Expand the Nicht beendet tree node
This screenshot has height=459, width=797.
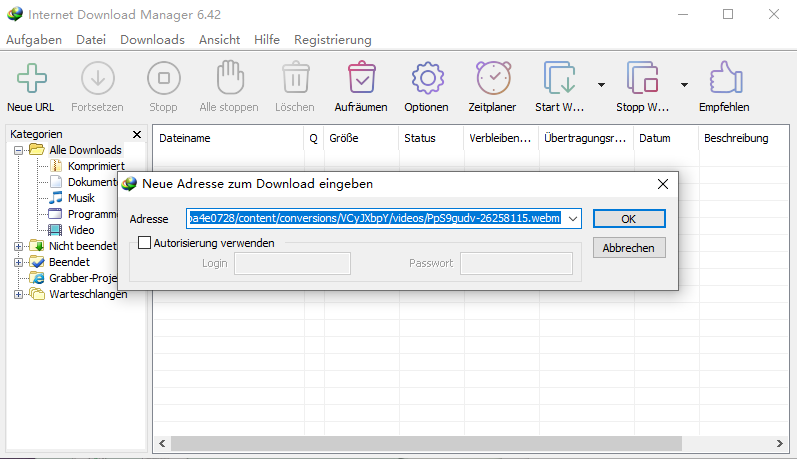click(x=18, y=247)
